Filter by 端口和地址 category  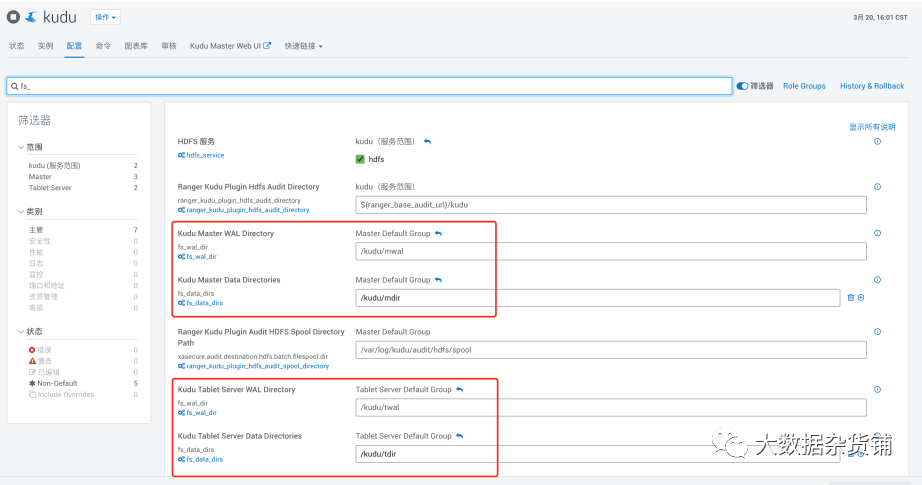click(x=47, y=286)
